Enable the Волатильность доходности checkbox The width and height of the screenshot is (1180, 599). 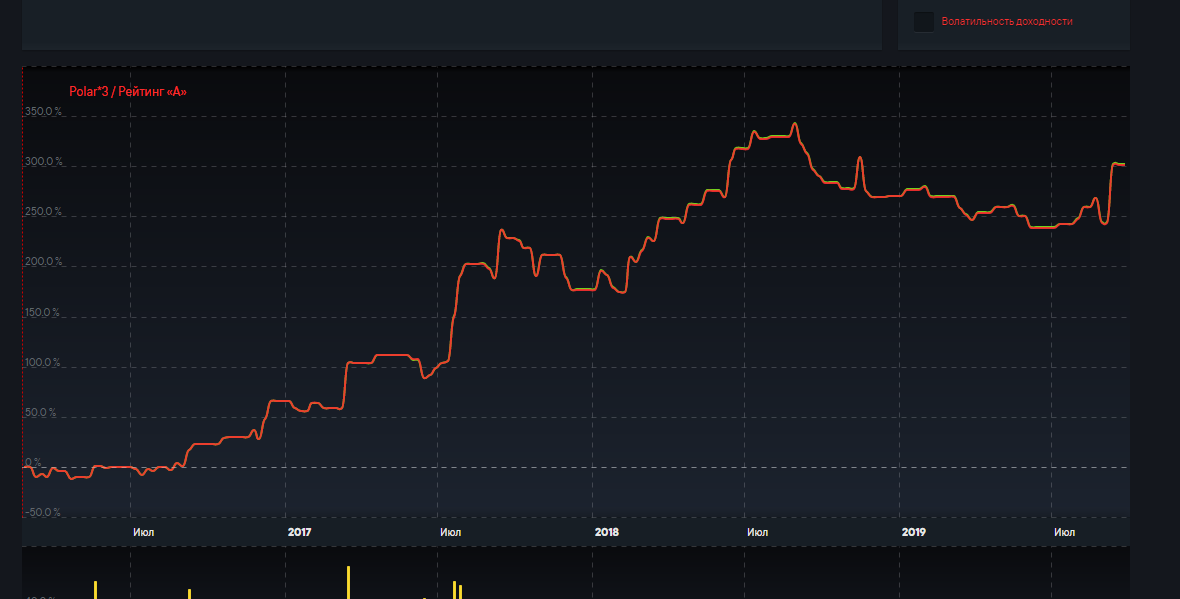point(924,21)
